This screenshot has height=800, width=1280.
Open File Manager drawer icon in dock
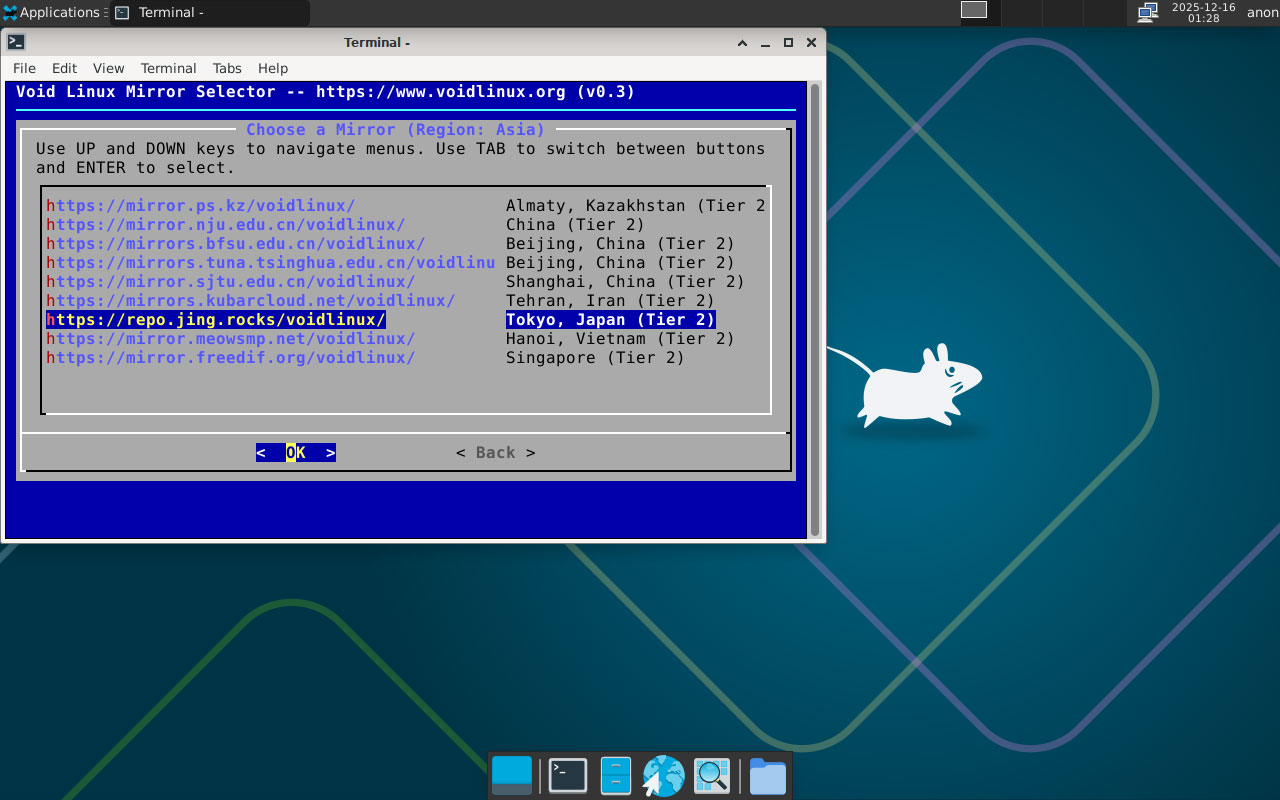point(615,776)
